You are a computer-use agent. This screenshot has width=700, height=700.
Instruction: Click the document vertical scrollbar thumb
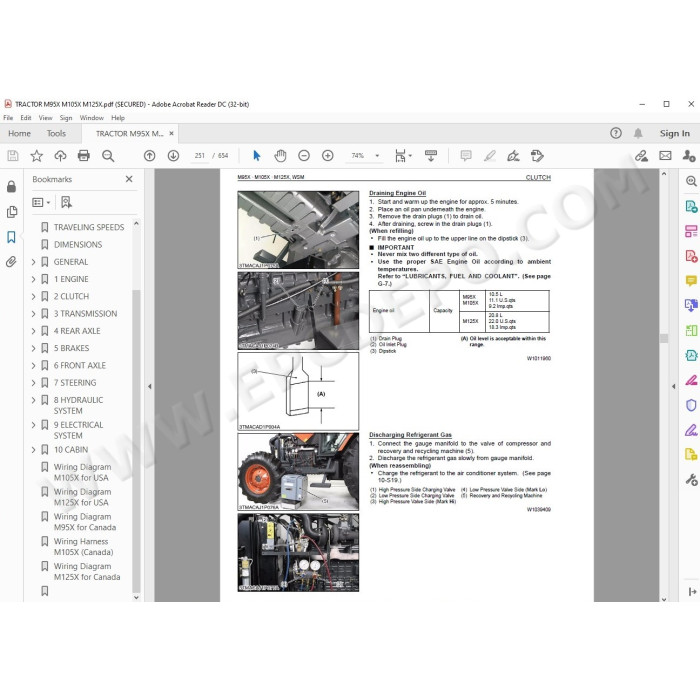tap(664, 338)
